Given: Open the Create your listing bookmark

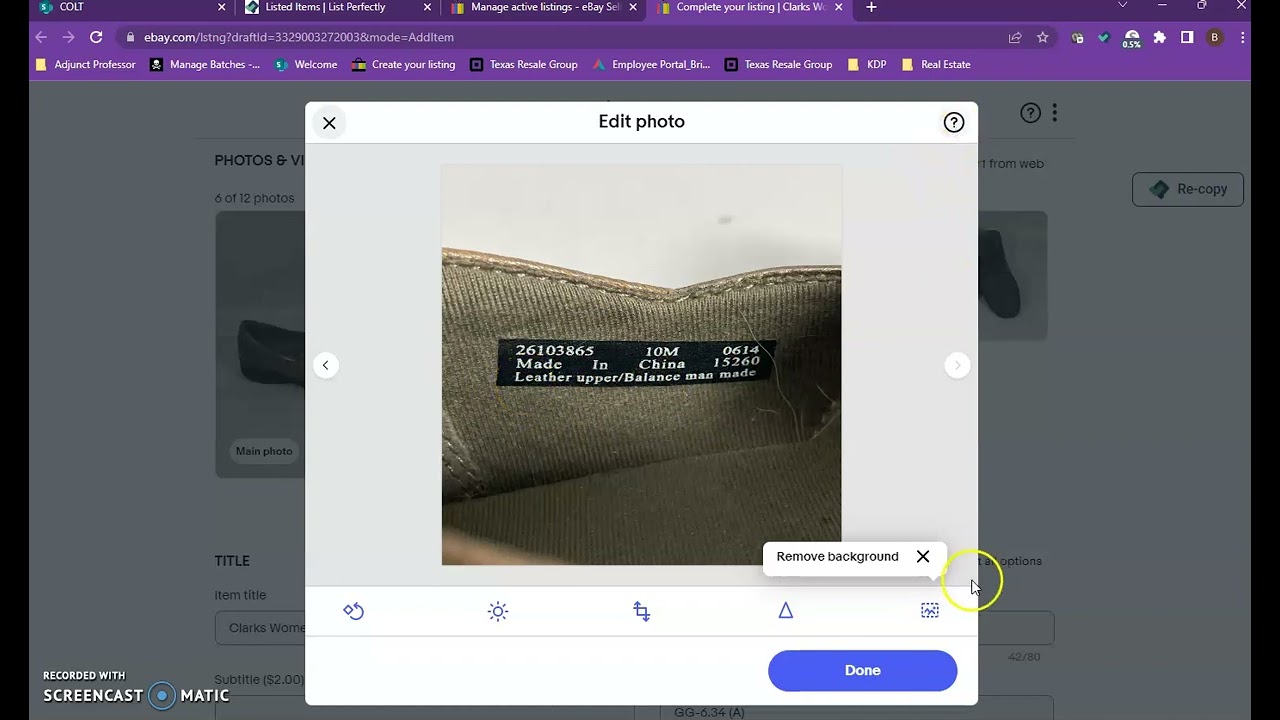Looking at the screenshot, I should tap(403, 64).
